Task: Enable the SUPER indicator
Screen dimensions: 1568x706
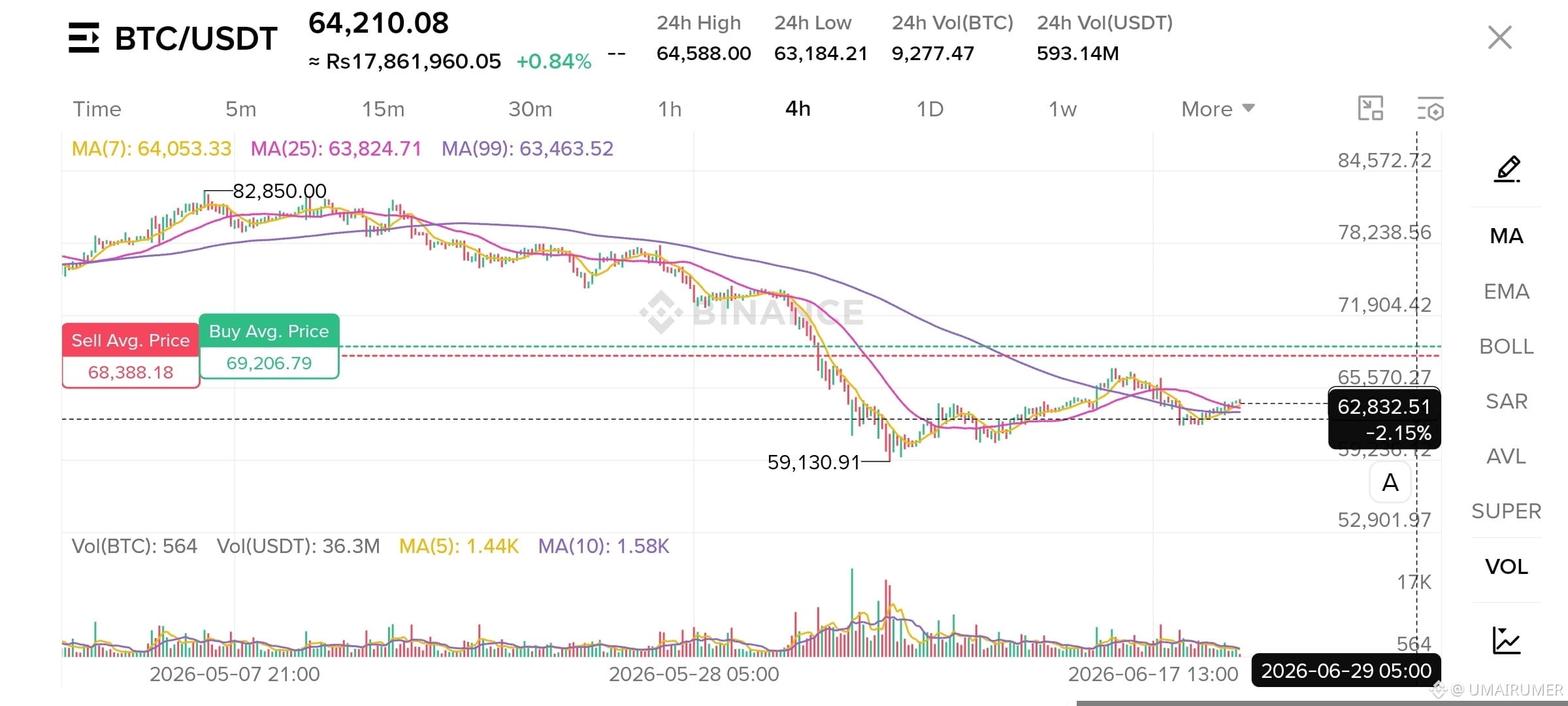Action: tap(1507, 511)
